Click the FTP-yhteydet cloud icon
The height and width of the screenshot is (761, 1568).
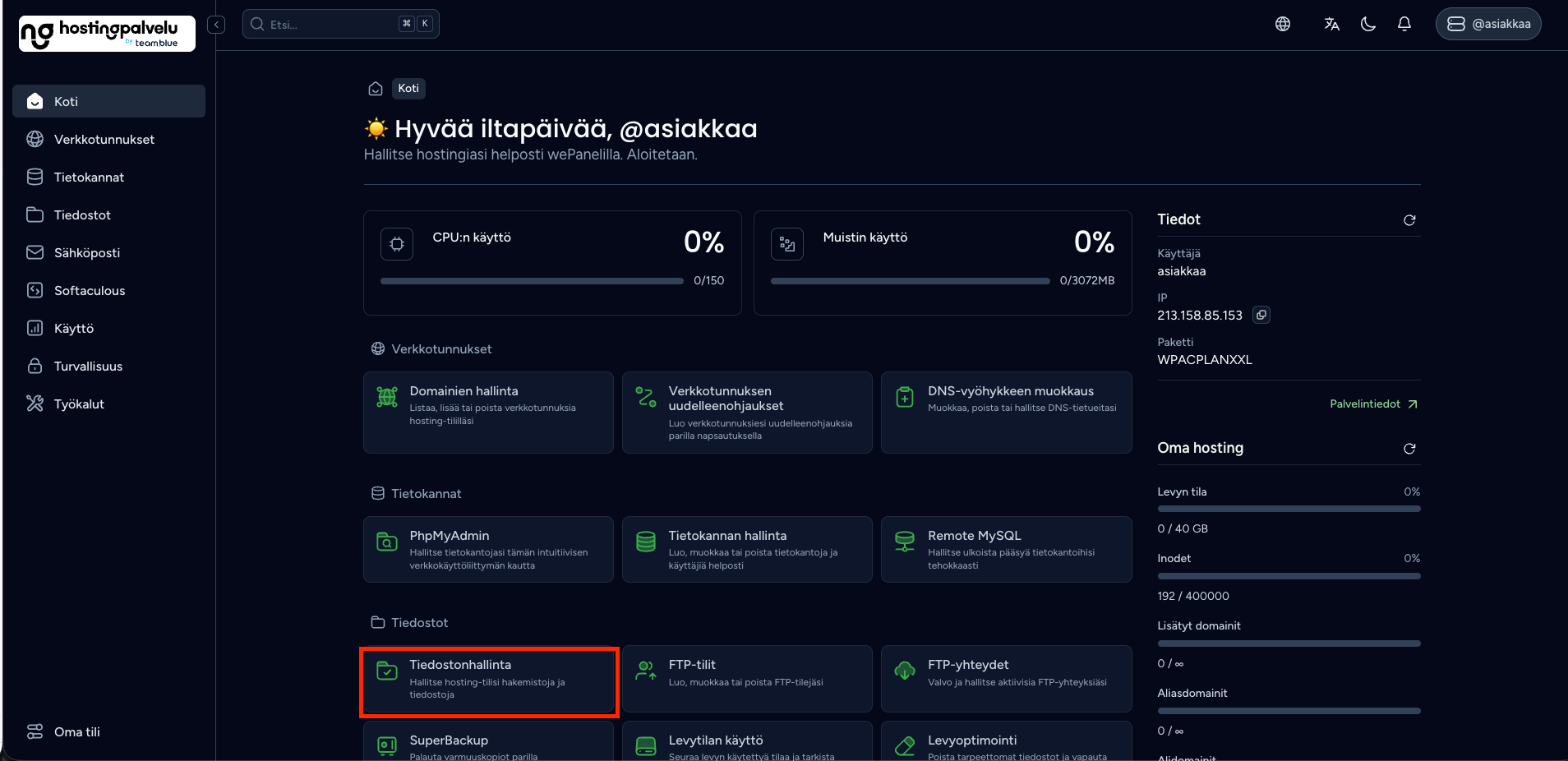(x=905, y=671)
